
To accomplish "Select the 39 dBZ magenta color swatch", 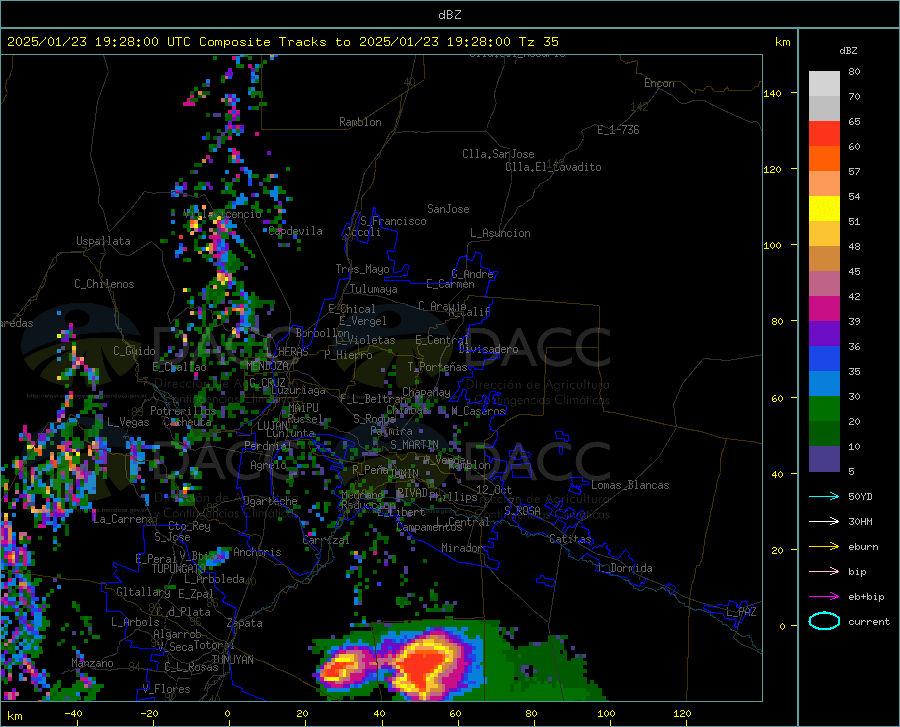I will (824, 309).
